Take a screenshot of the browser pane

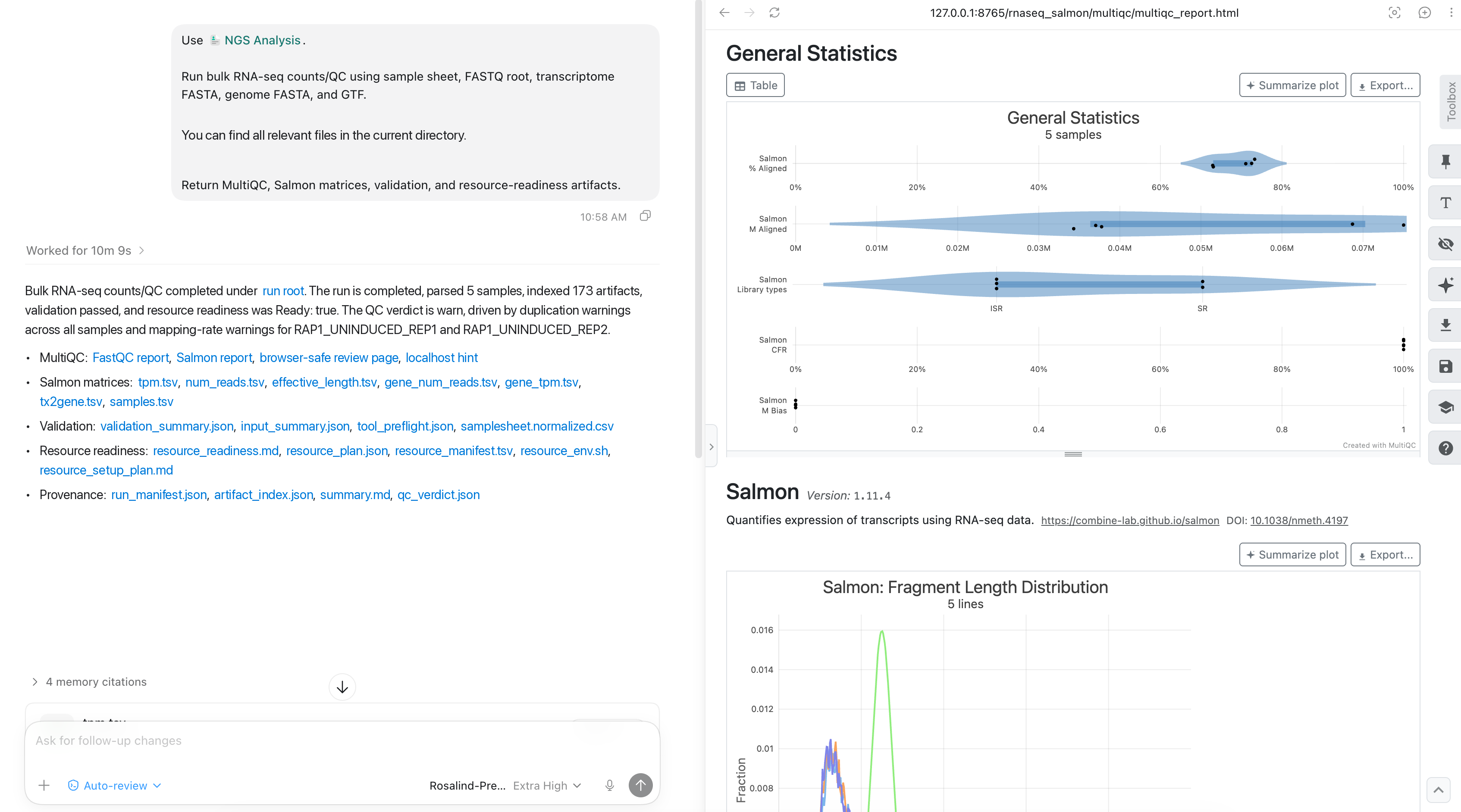[x=1394, y=12]
